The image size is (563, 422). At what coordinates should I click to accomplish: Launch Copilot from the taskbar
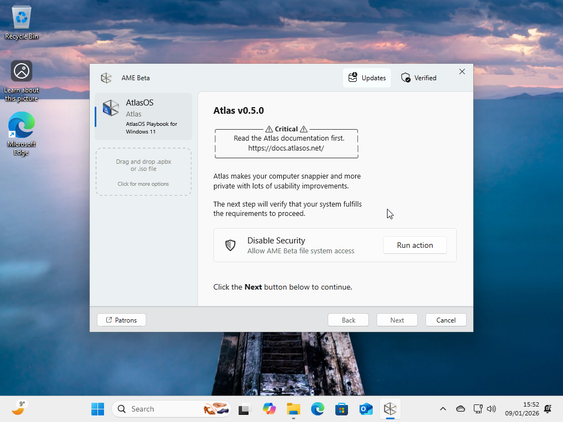[x=269, y=409]
